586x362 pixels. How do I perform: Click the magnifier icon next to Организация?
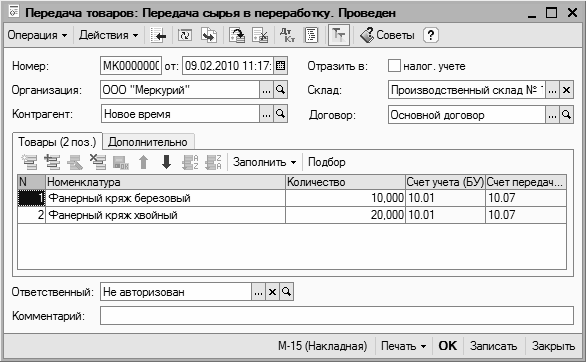point(280,90)
